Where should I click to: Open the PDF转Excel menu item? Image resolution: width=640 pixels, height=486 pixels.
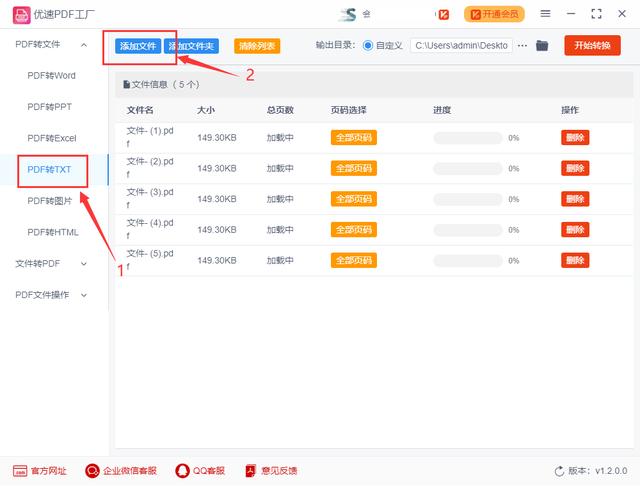(52, 138)
